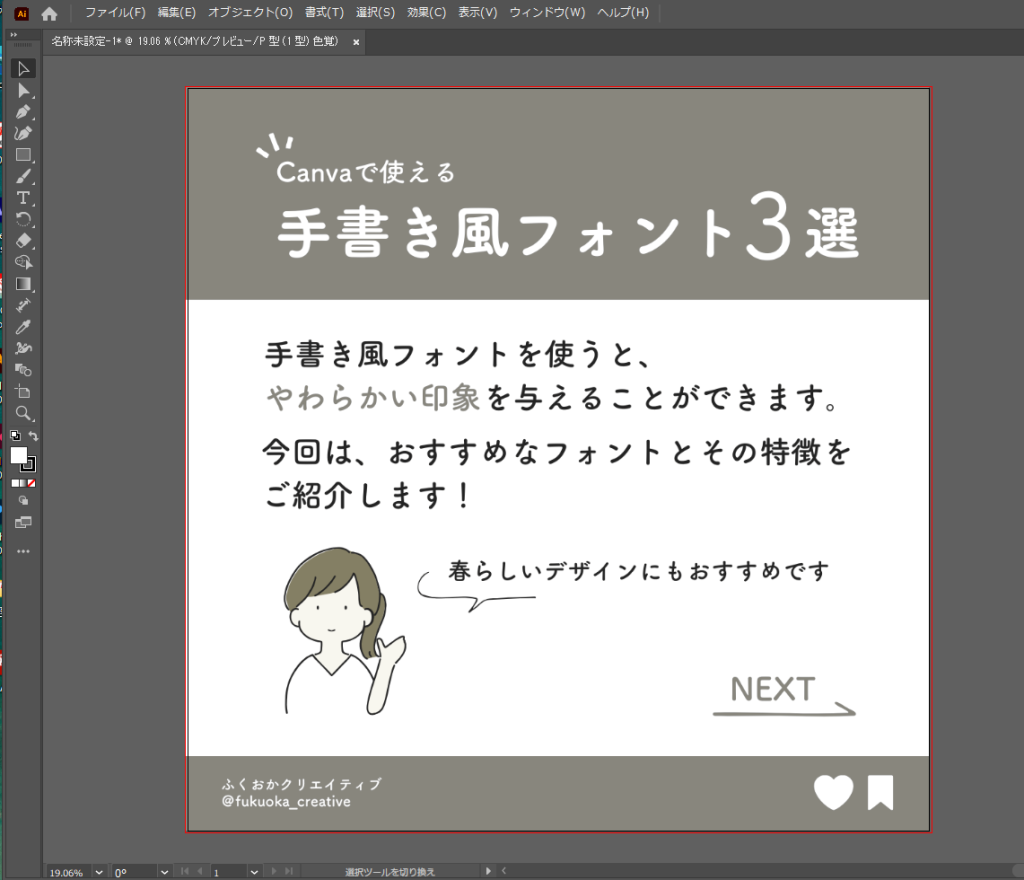Screen dimensions: 1024x880
Task: Go to Illustrator Home screen
Action: click(x=49, y=14)
